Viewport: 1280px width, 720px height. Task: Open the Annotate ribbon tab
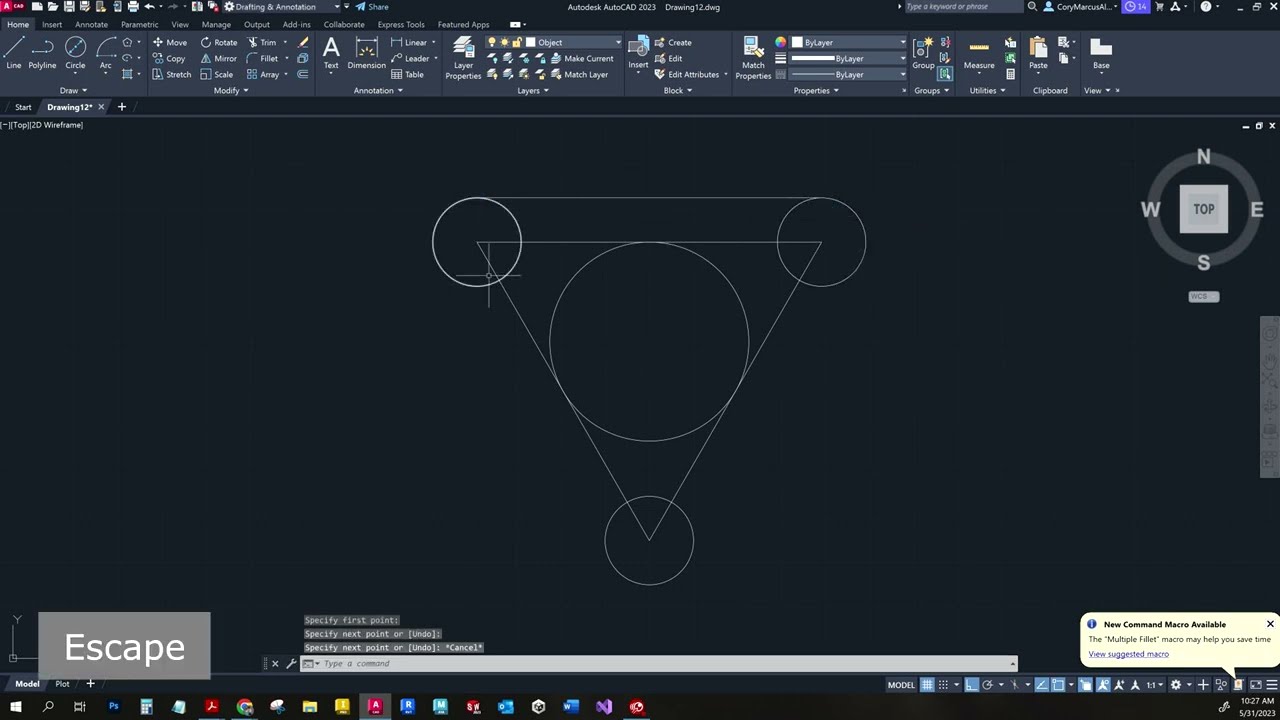(92, 24)
